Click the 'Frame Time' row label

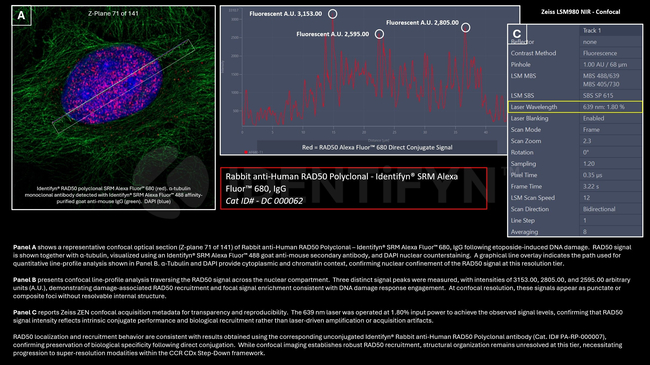(x=526, y=187)
